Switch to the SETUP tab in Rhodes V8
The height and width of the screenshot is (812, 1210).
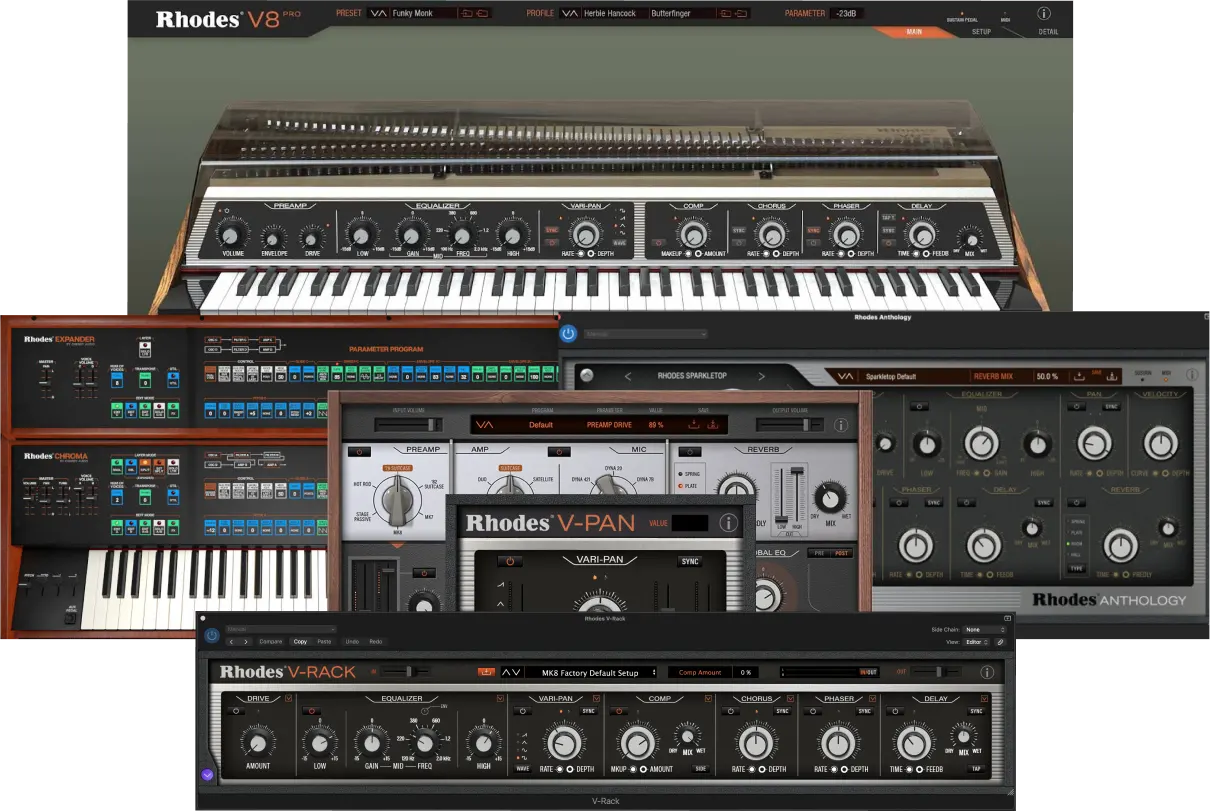click(981, 31)
